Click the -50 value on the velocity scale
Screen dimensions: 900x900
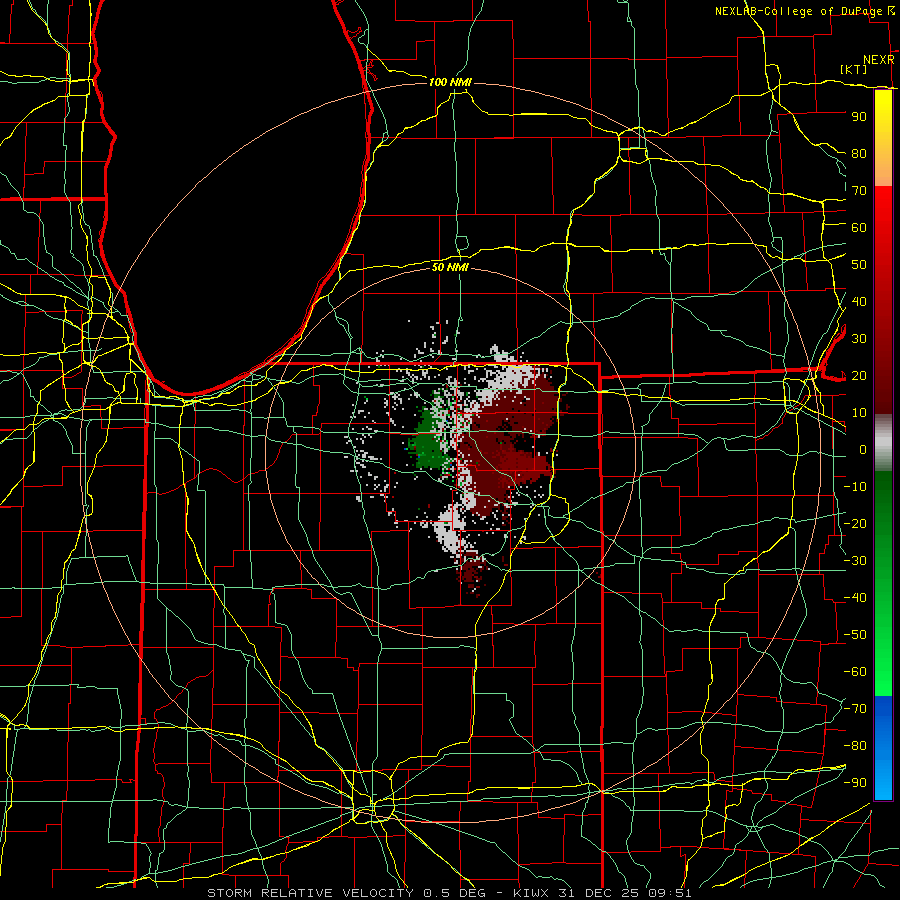pyautogui.click(x=855, y=635)
